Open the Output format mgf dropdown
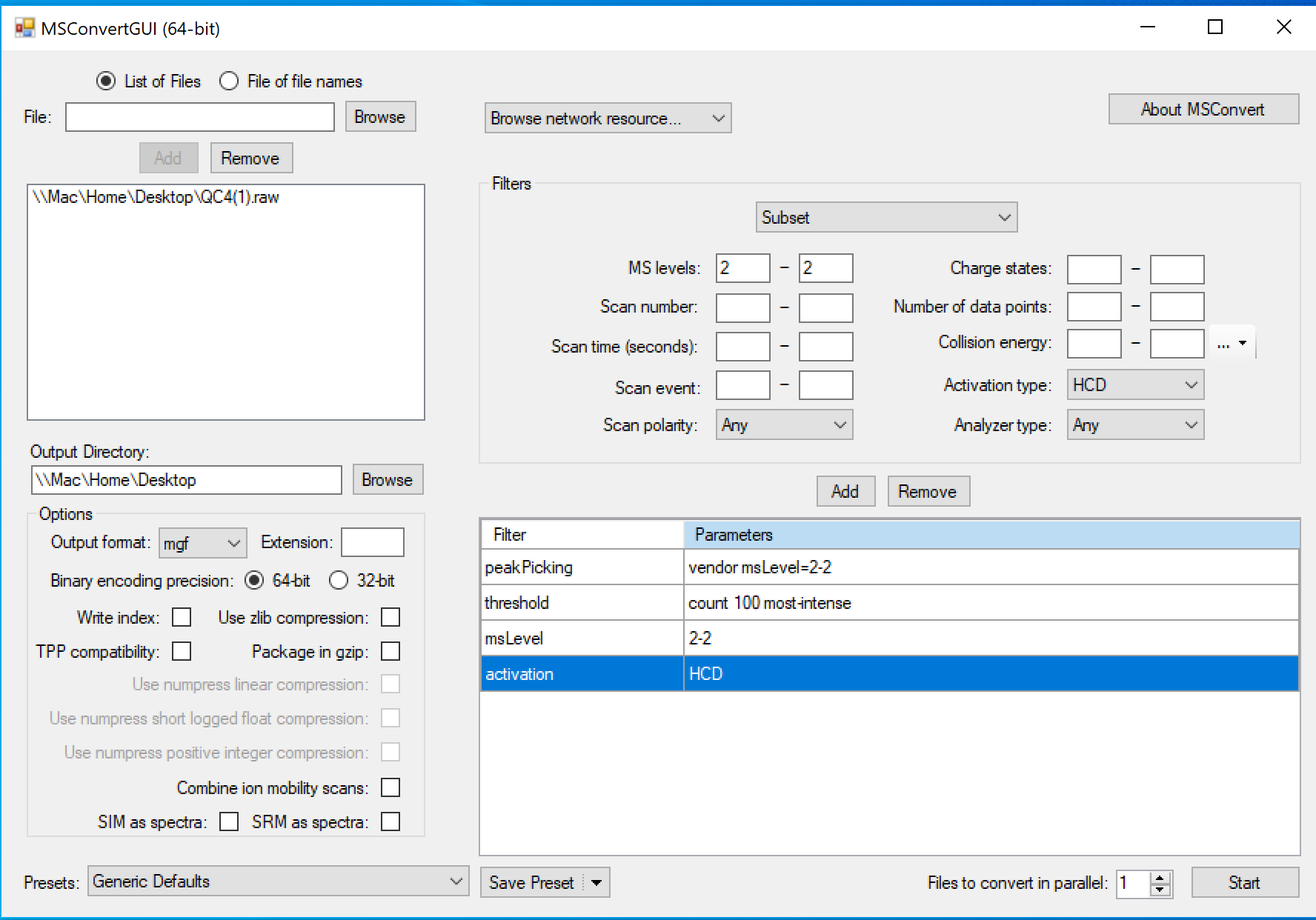The width and height of the screenshot is (1316, 920). (203, 543)
